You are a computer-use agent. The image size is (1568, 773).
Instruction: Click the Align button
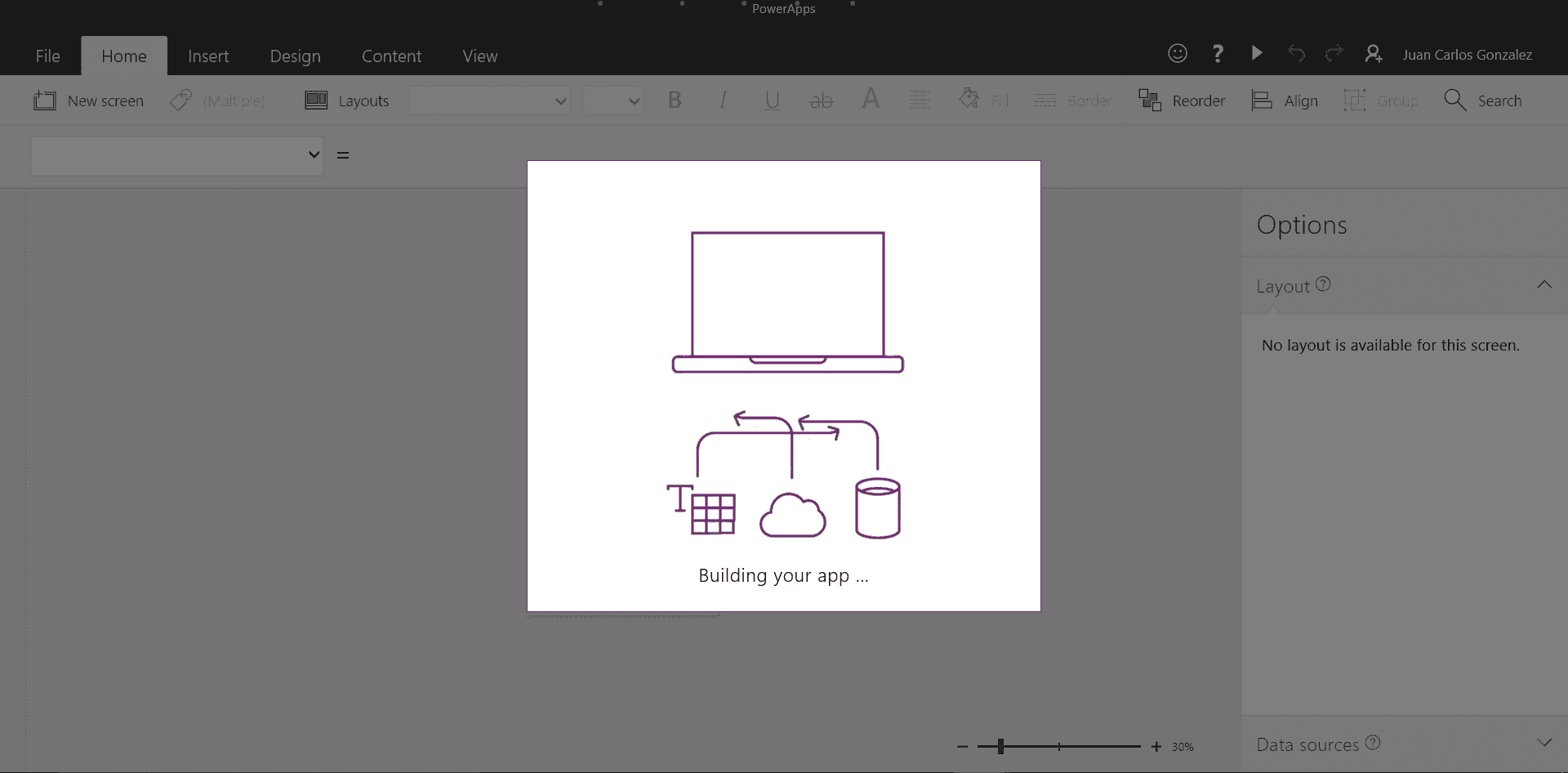(1285, 101)
